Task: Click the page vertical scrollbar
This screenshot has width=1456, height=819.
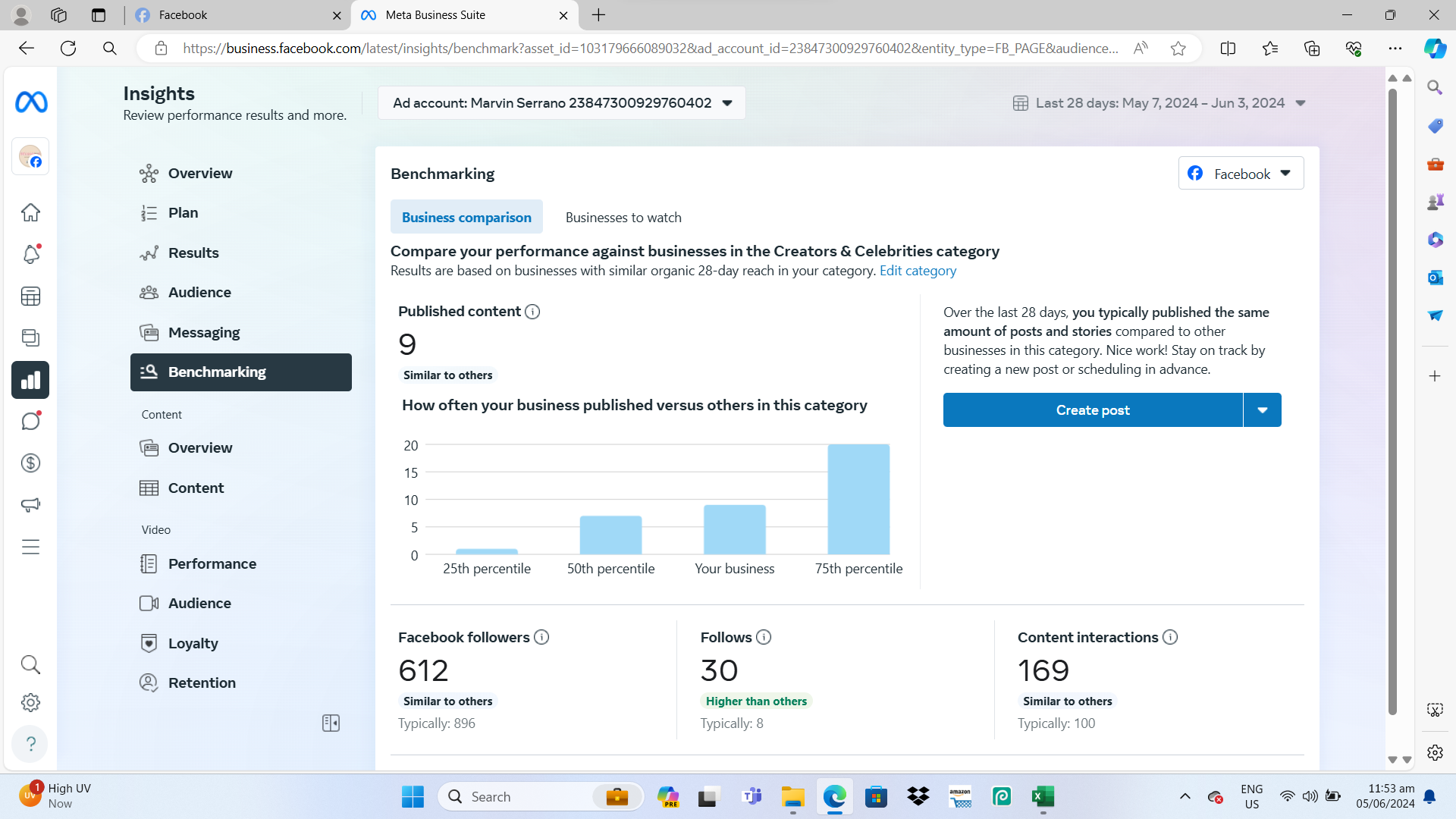Action: click(x=1392, y=402)
